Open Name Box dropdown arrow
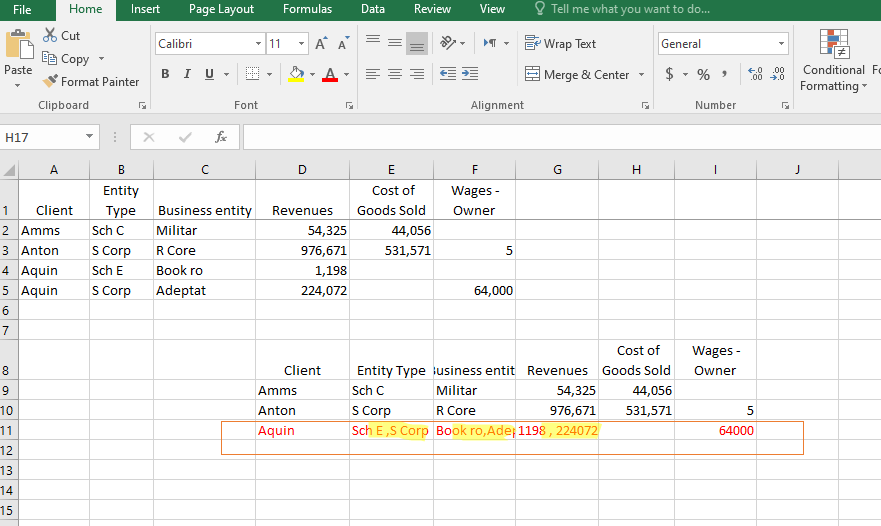 pos(89,137)
